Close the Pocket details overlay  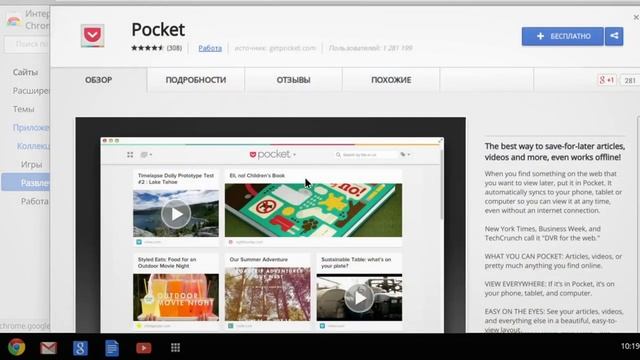point(636,18)
